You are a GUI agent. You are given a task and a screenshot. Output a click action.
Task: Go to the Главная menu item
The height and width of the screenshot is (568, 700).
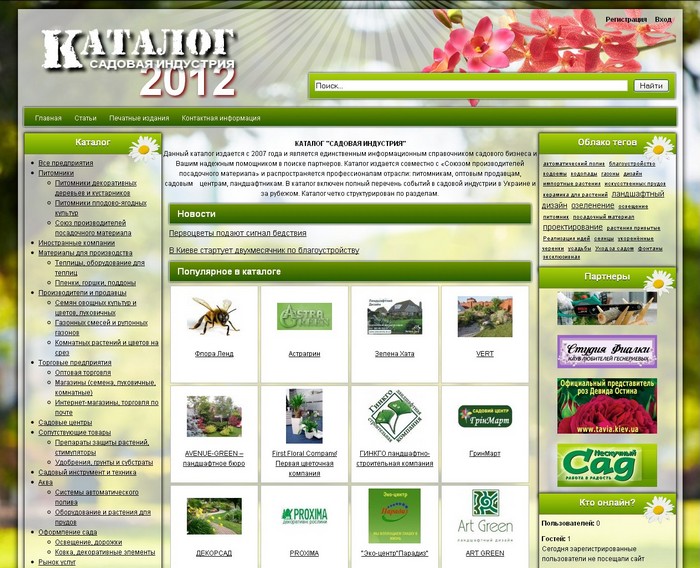tap(48, 118)
